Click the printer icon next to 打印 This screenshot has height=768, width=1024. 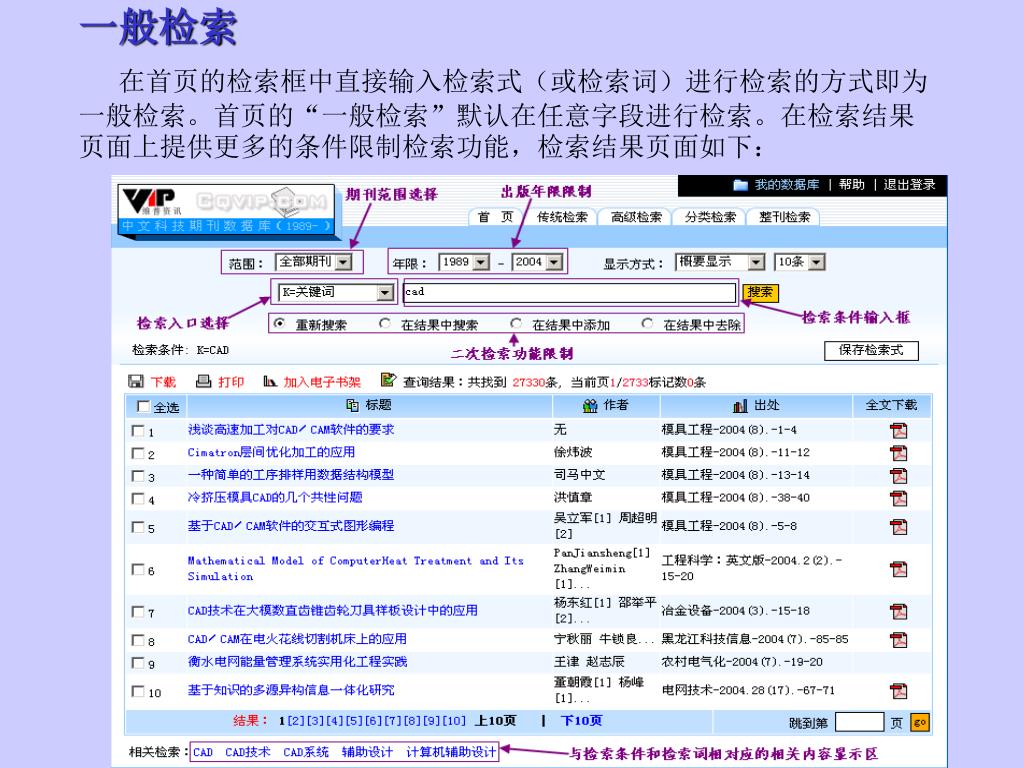tap(204, 381)
